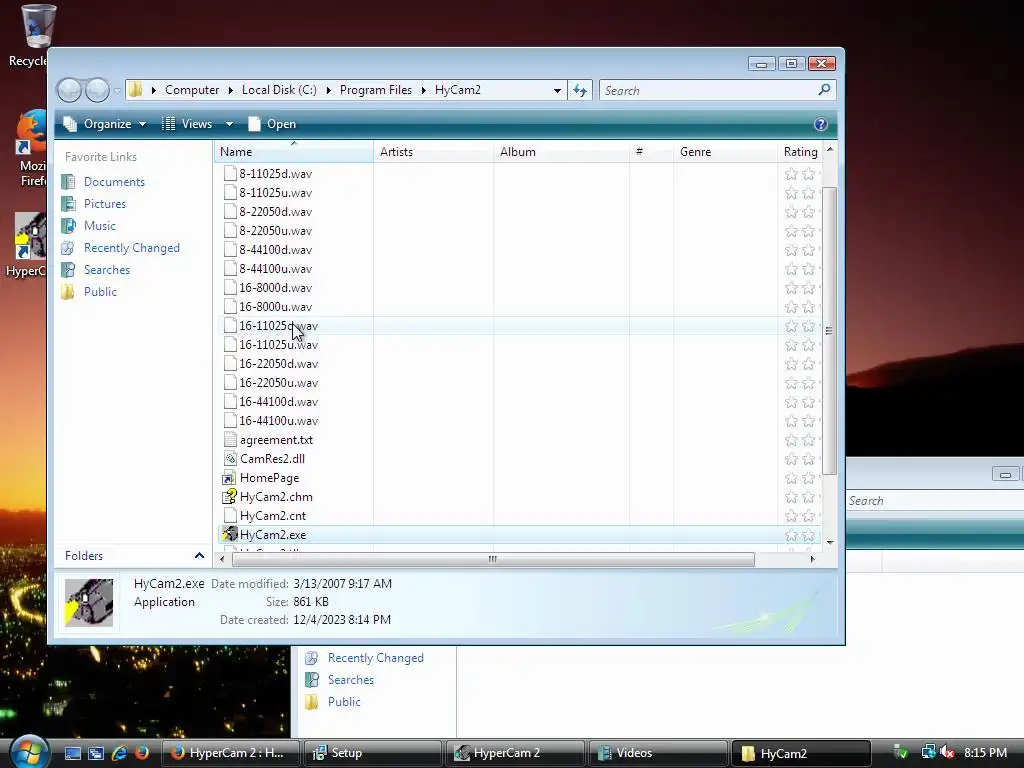
Task: Select the file 8-11025d.wav
Action: coord(275,174)
